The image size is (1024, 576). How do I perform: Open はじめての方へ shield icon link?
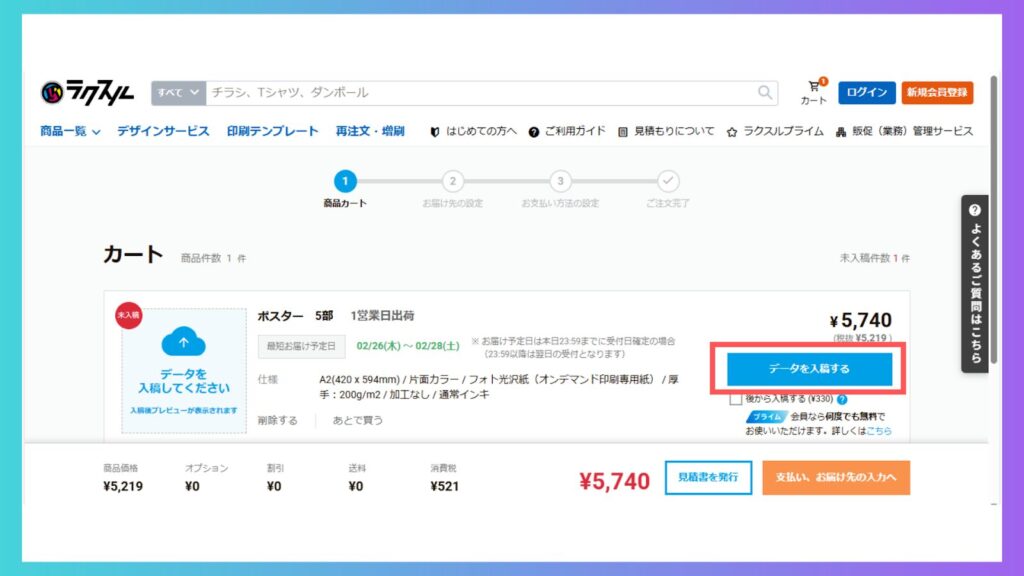(435, 132)
